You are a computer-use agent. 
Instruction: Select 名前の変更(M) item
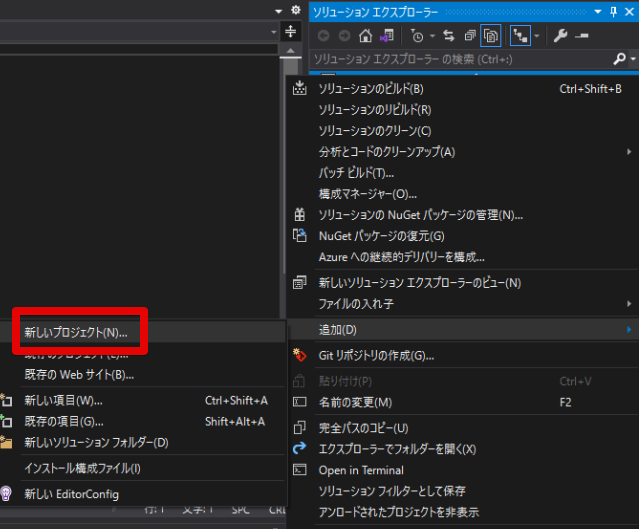(x=462, y=403)
